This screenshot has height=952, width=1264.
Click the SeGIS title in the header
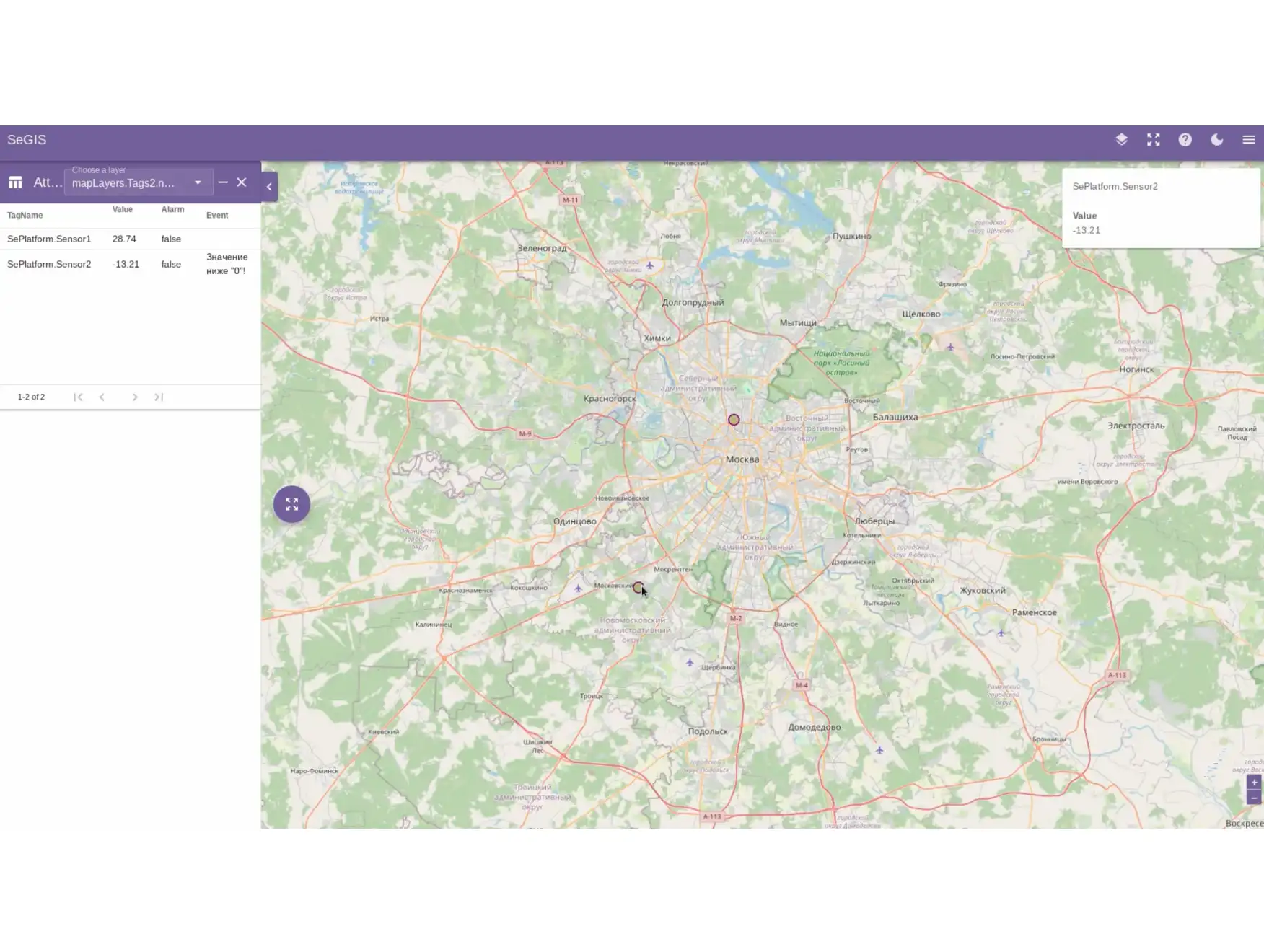coord(27,139)
